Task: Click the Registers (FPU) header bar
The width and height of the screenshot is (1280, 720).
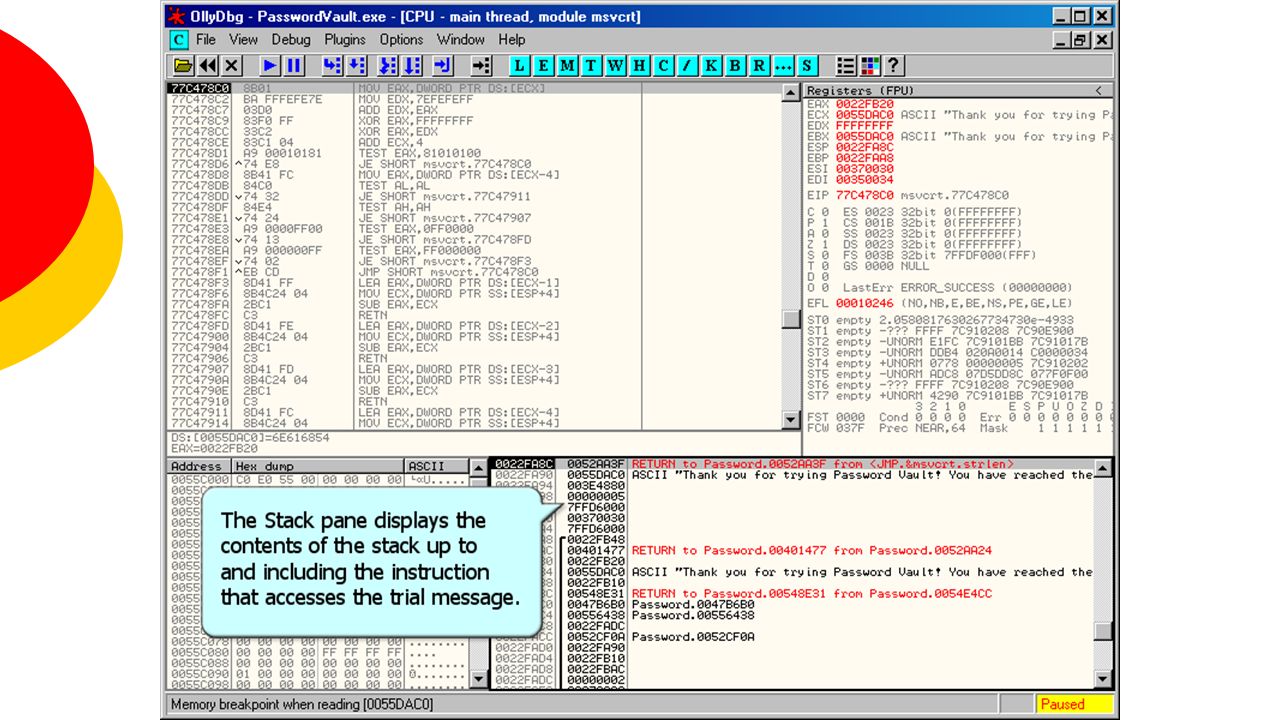Action: pos(958,91)
